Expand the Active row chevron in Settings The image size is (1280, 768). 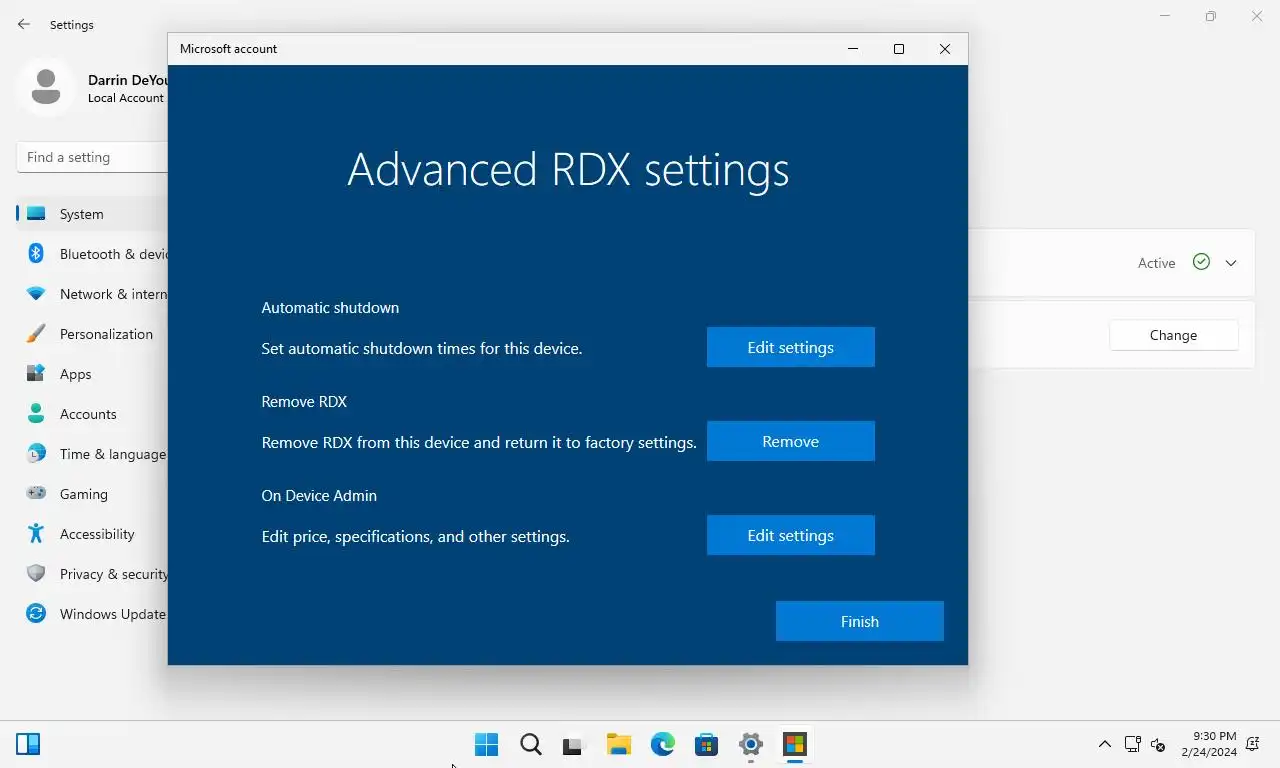pyautogui.click(x=1231, y=263)
